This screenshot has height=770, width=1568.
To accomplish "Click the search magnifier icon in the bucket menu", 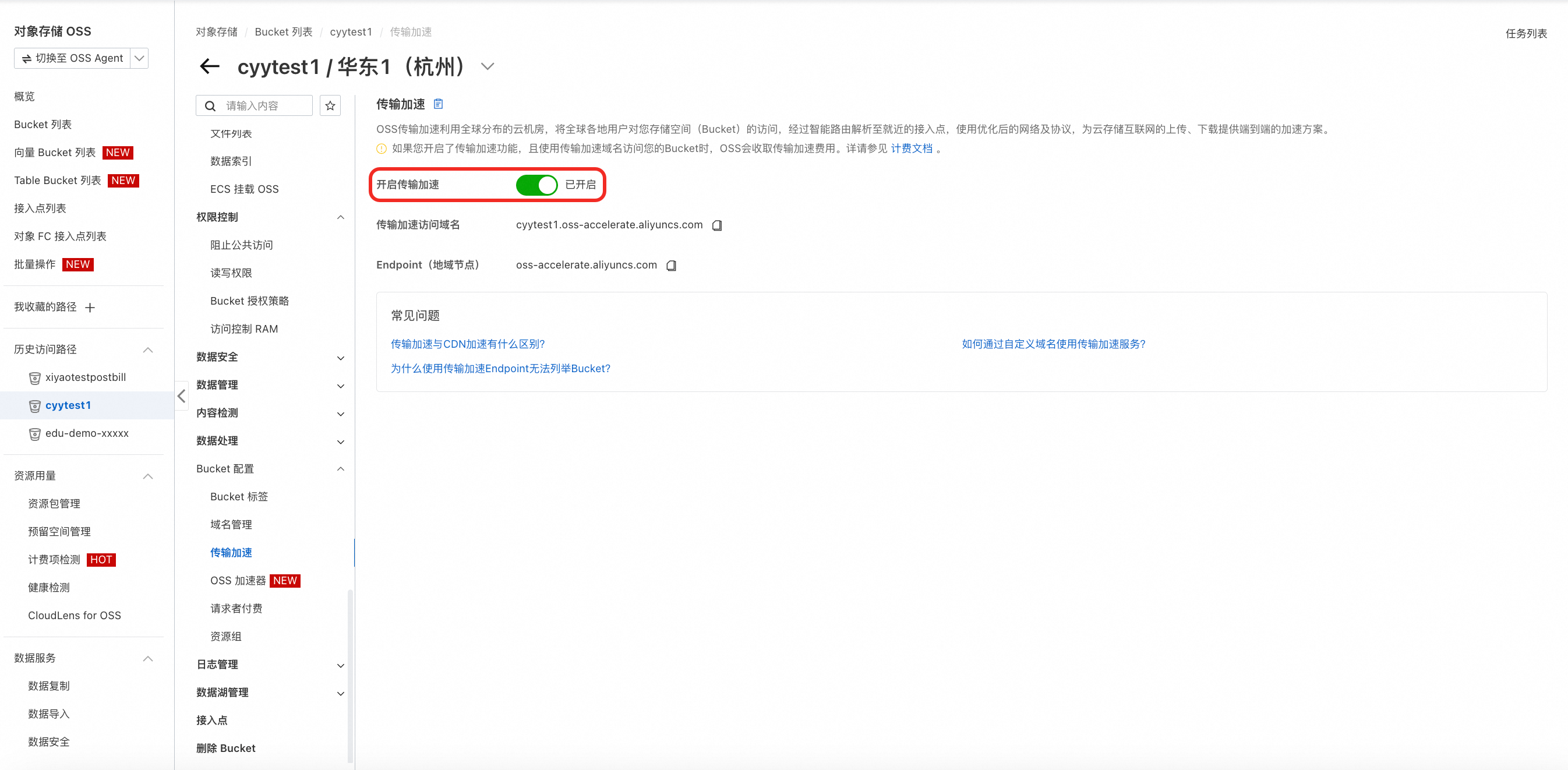I will click(x=210, y=106).
